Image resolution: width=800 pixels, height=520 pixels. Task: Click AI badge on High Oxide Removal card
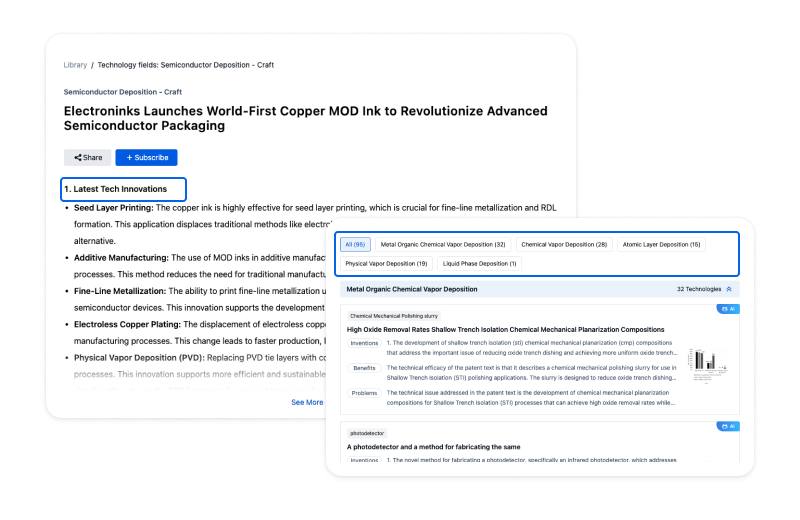727,309
